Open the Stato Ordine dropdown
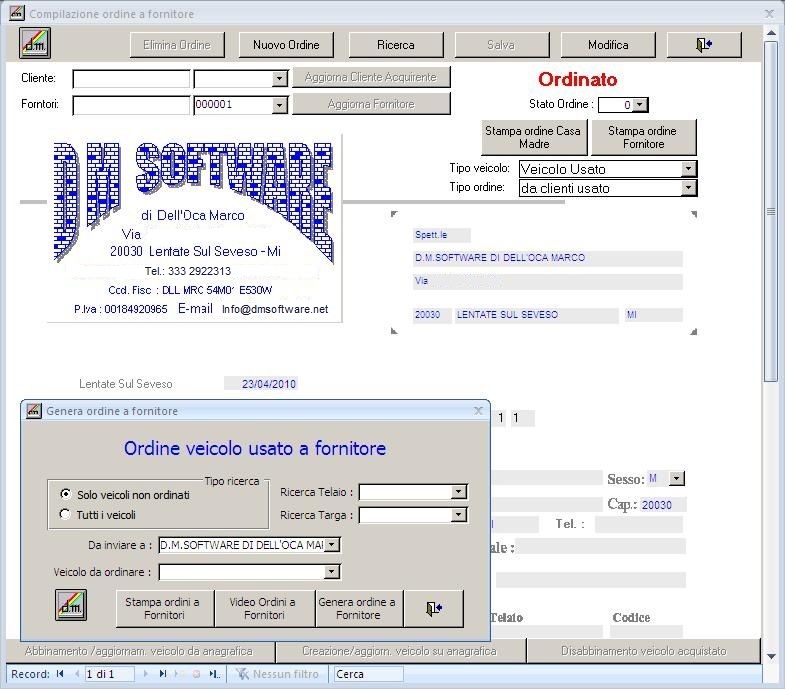This screenshot has width=785, height=689. tap(640, 105)
